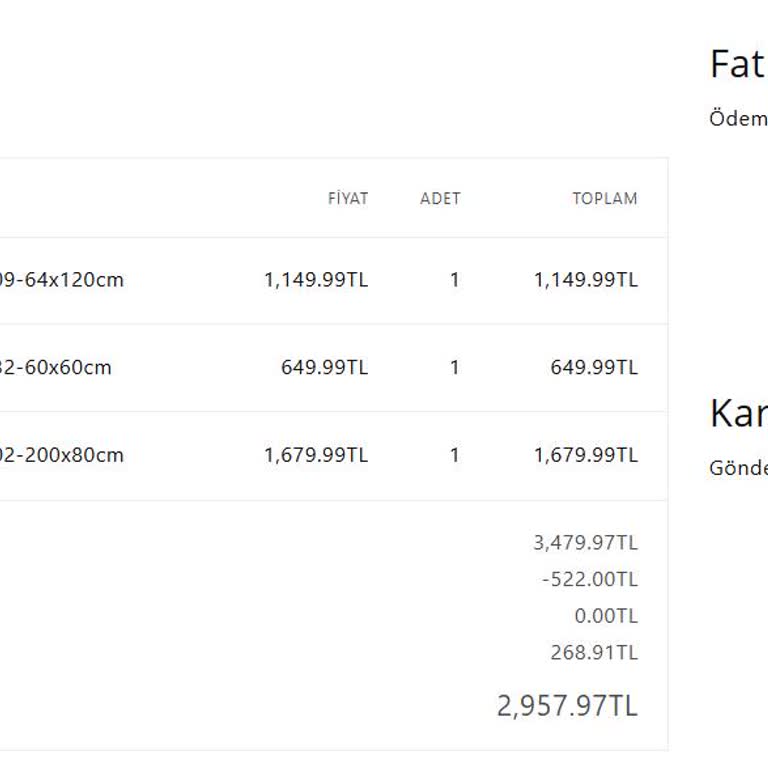The width and height of the screenshot is (768, 768).
Task: Select the 200x80cm item's unit price
Action: pyautogui.click(x=316, y=455)
